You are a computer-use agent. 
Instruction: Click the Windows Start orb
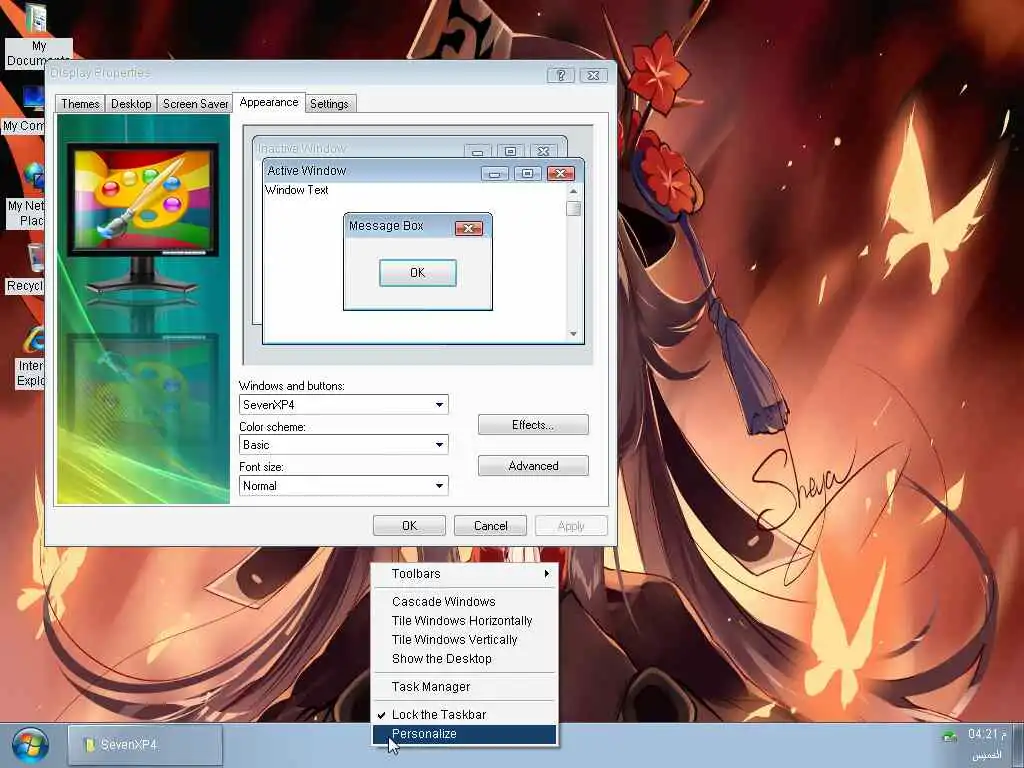click(30, 746)
